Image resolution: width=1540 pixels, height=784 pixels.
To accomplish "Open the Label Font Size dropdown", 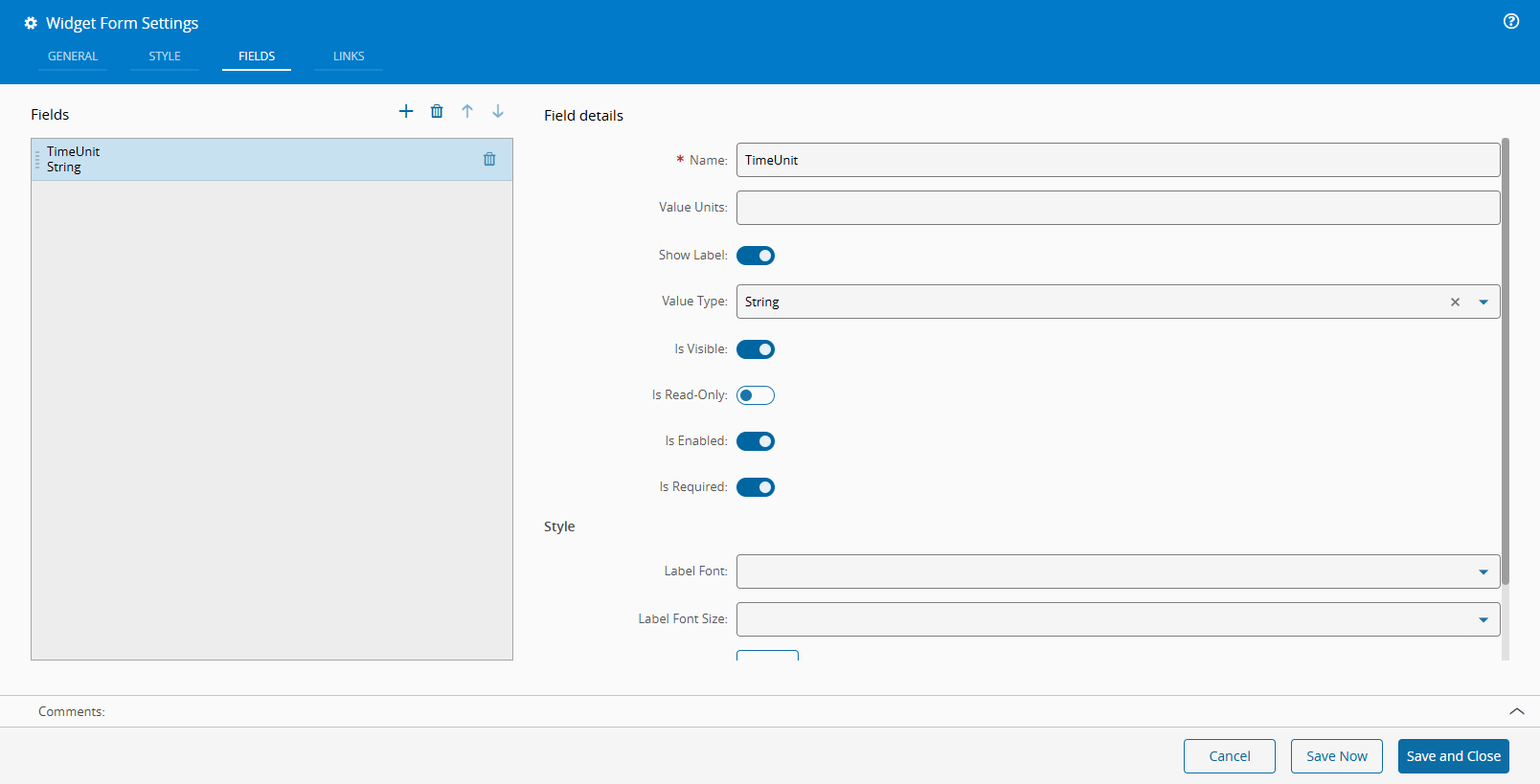I will 1483,620.
